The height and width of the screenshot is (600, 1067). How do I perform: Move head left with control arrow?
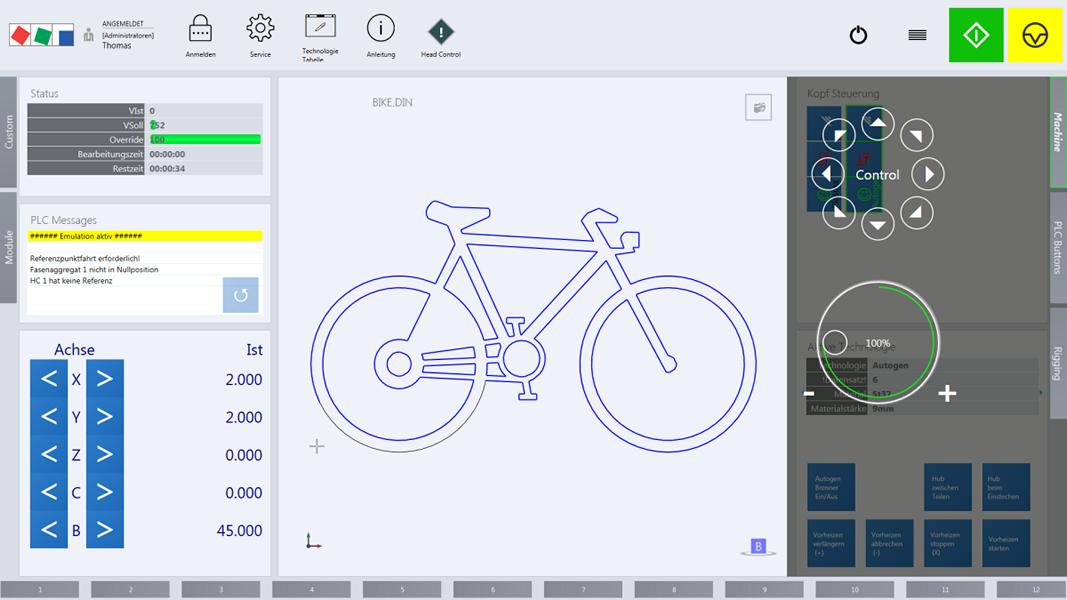(x=827, y=174)
